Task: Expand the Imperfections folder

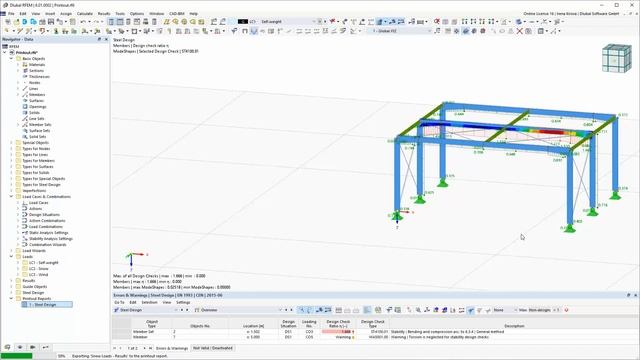Action: tap(11, 191)
